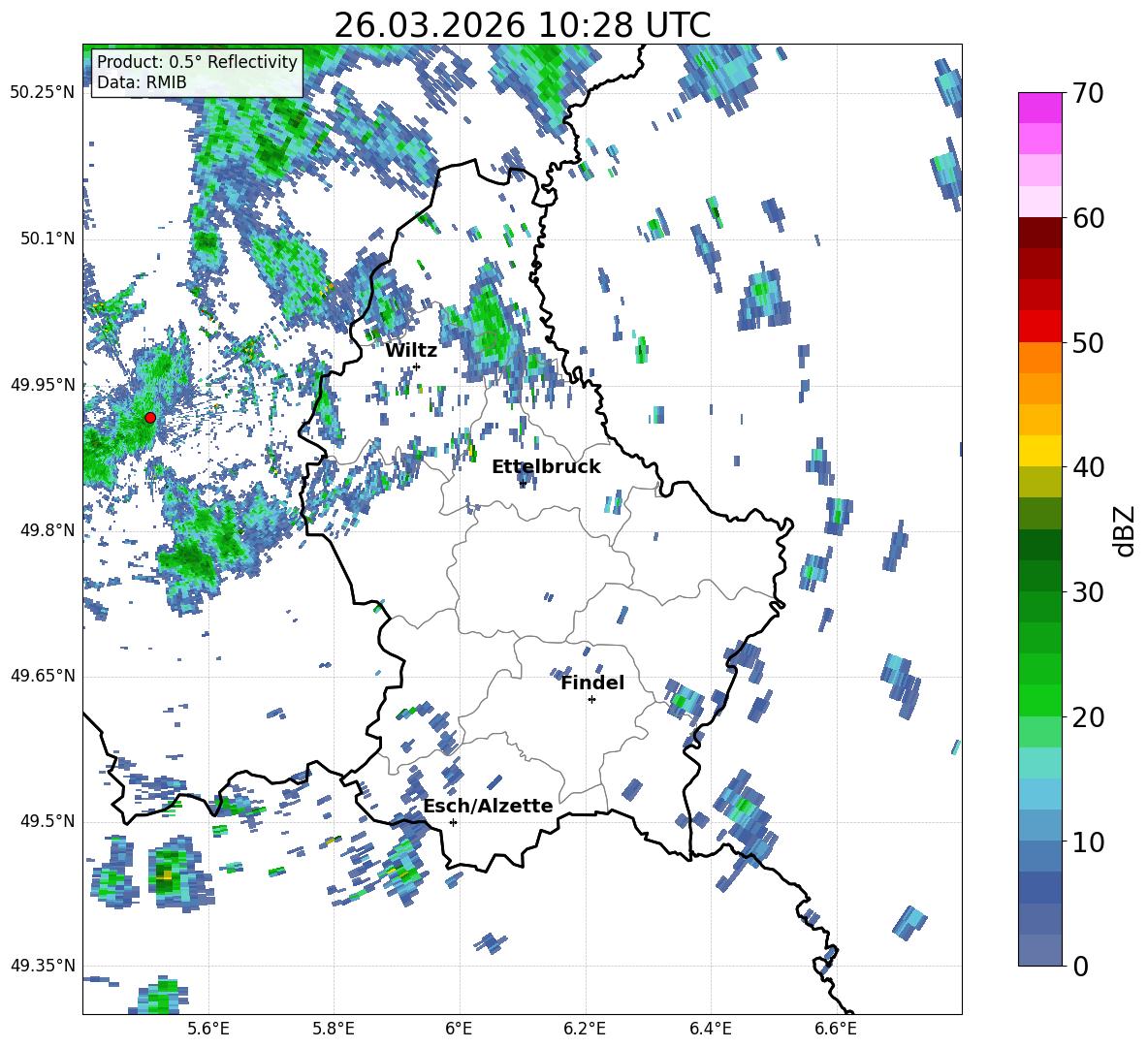Click the 49.8°N latitude label
1148x1048 pixels.
[48, 530]
